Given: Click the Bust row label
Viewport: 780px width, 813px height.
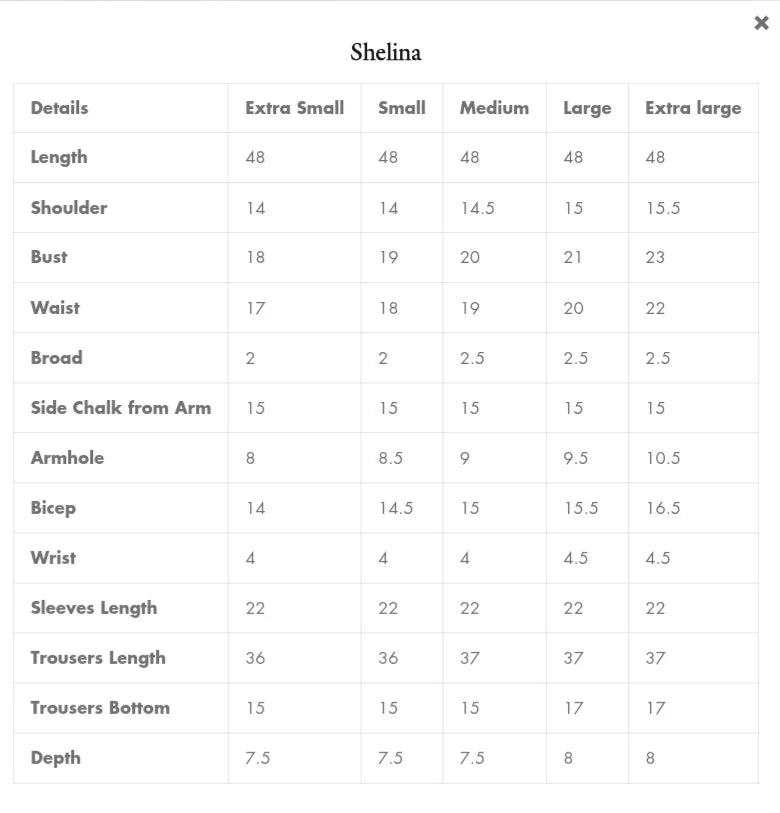Looking at the screenshot, I should [48, 257].
